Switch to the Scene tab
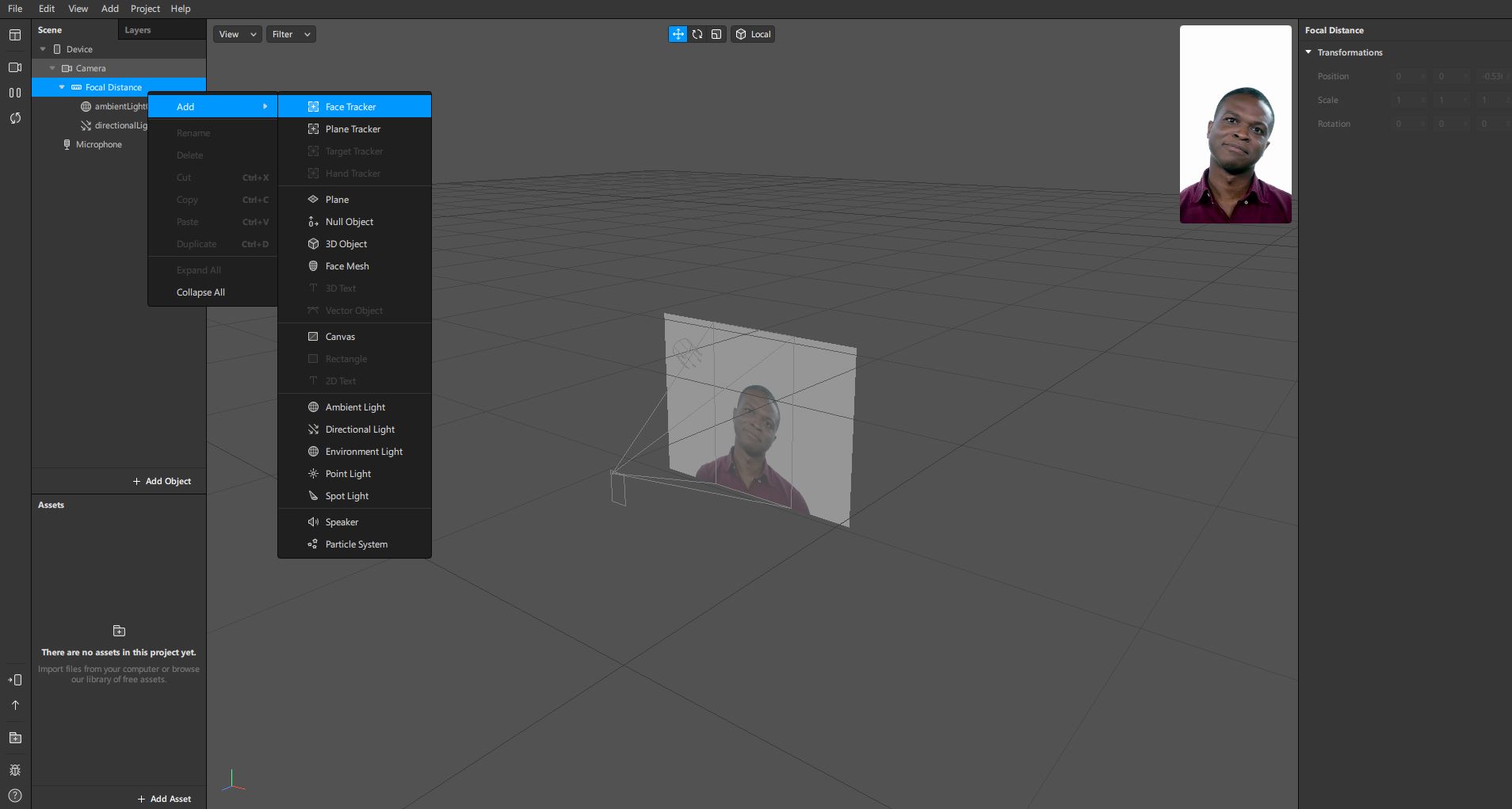The image size is (1512, 809). [50, 30]
